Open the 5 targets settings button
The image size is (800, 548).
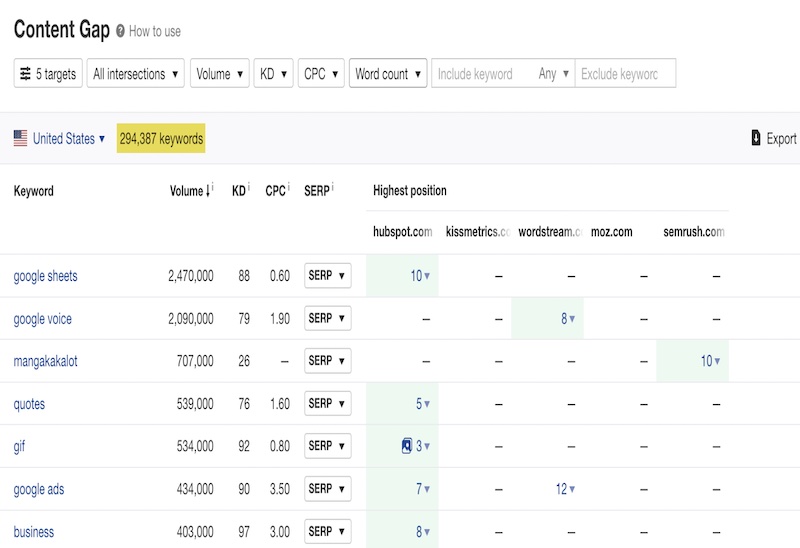click(48, 73)
